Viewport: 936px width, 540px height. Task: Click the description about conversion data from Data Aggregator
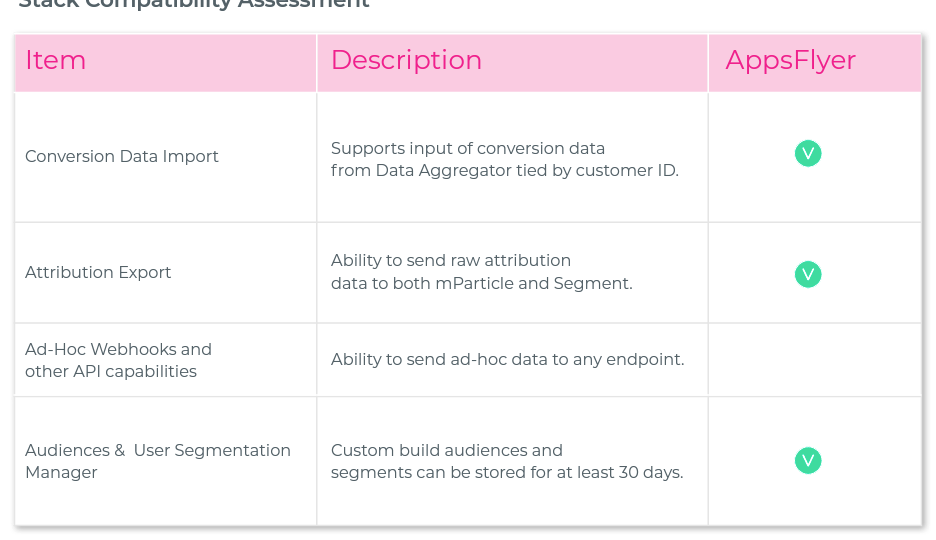coord(504,159)
